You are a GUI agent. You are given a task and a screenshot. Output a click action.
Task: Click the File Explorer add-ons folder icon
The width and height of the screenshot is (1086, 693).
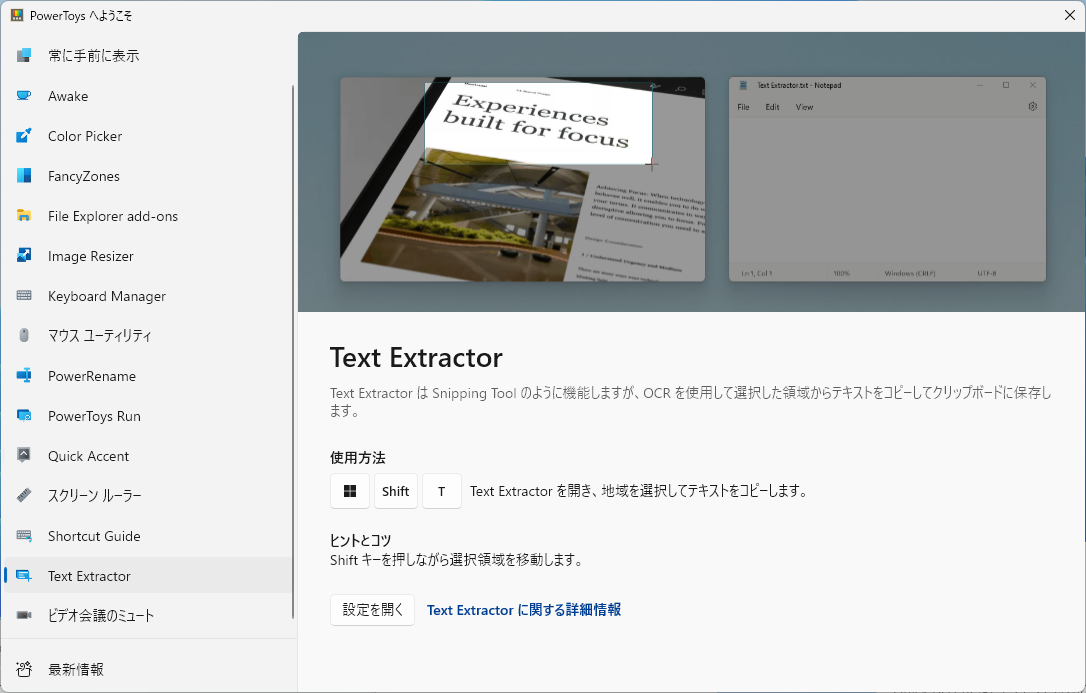click(24, 215)
